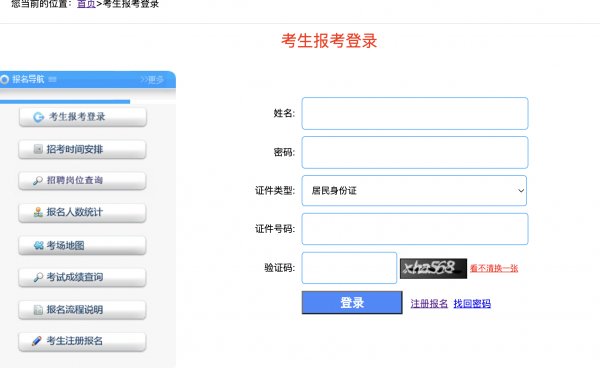Click the blue 登录 button
The height and width of the screenshot is (368, 600).
(352, 303)
